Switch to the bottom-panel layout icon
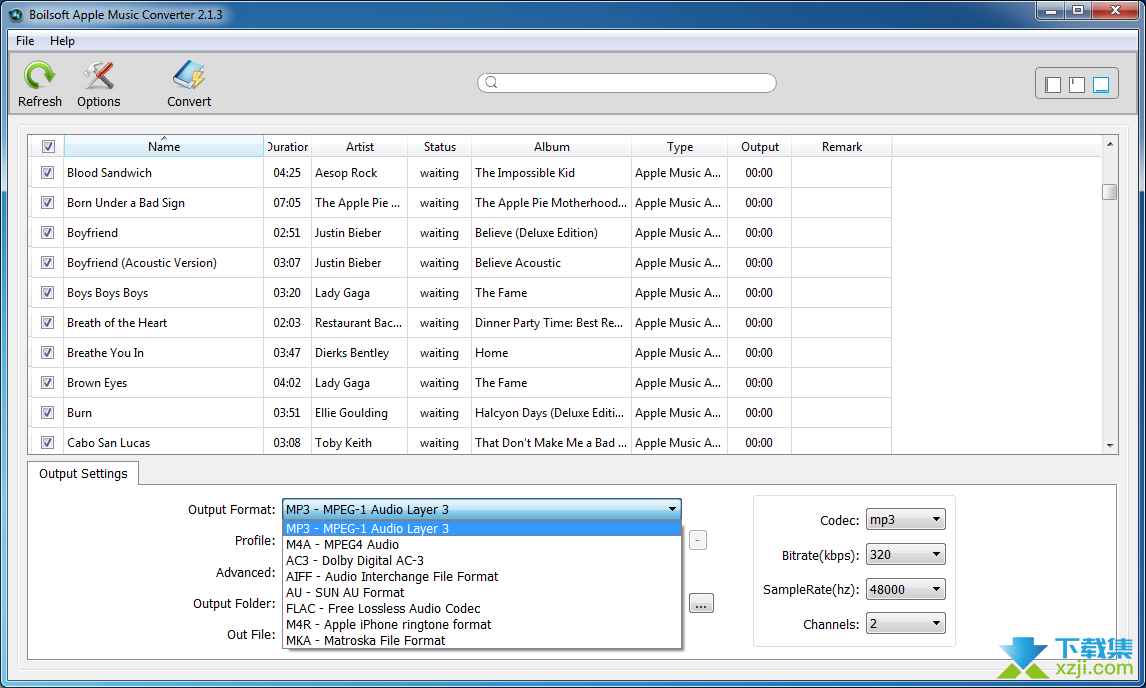 pyautogui.click(x=1101, y=85)
